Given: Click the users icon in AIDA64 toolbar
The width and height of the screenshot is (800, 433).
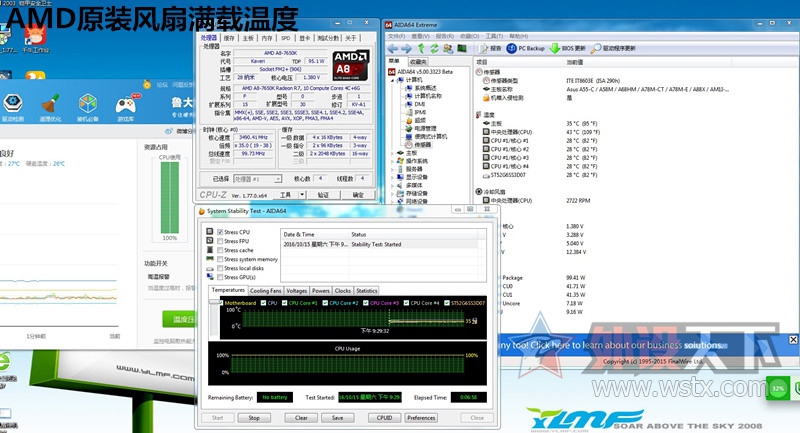Looking at the screenshot, I should pos(448,48).
